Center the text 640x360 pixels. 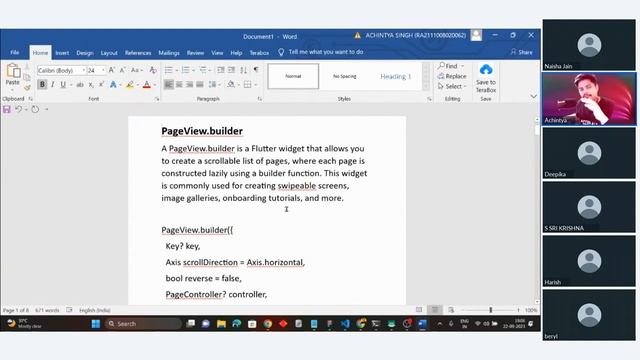(x=179, y=84)
